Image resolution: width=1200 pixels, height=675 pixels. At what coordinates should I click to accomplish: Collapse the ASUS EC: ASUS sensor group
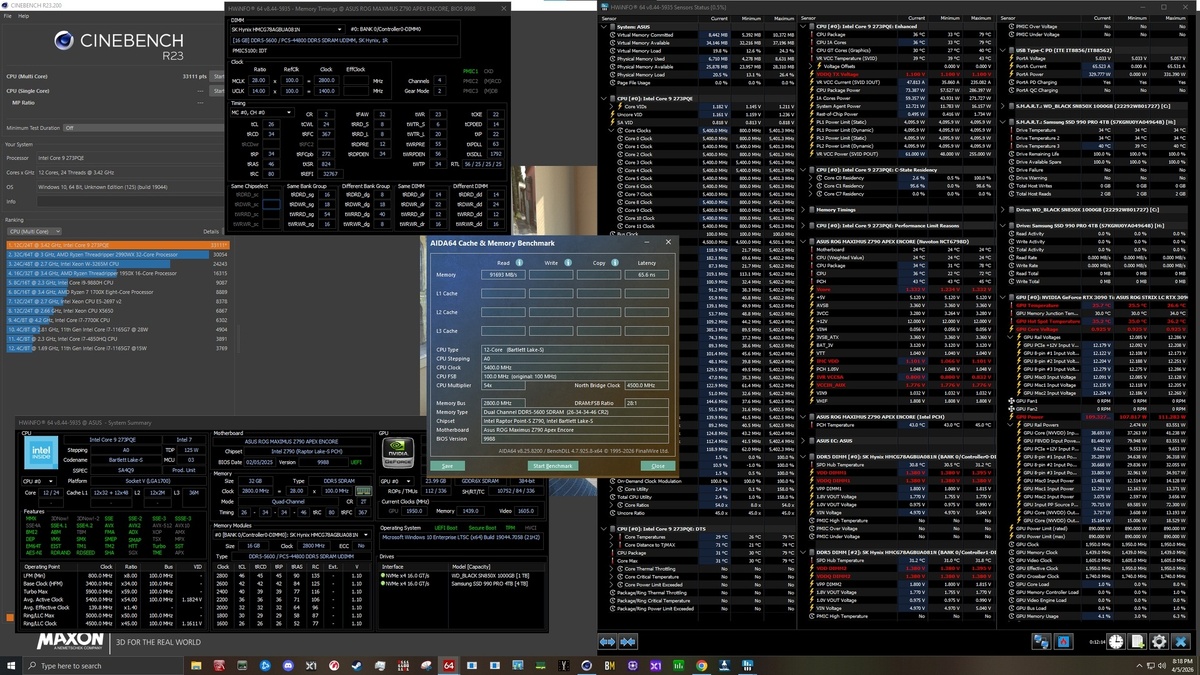803,441
